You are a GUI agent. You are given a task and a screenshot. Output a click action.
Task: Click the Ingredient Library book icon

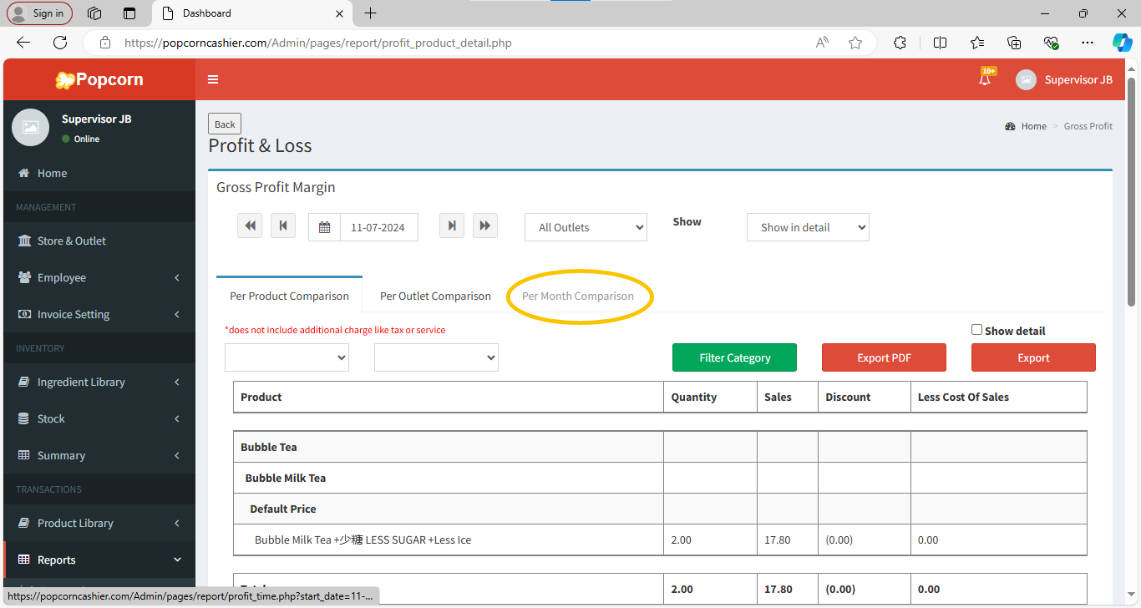(24, 382)
